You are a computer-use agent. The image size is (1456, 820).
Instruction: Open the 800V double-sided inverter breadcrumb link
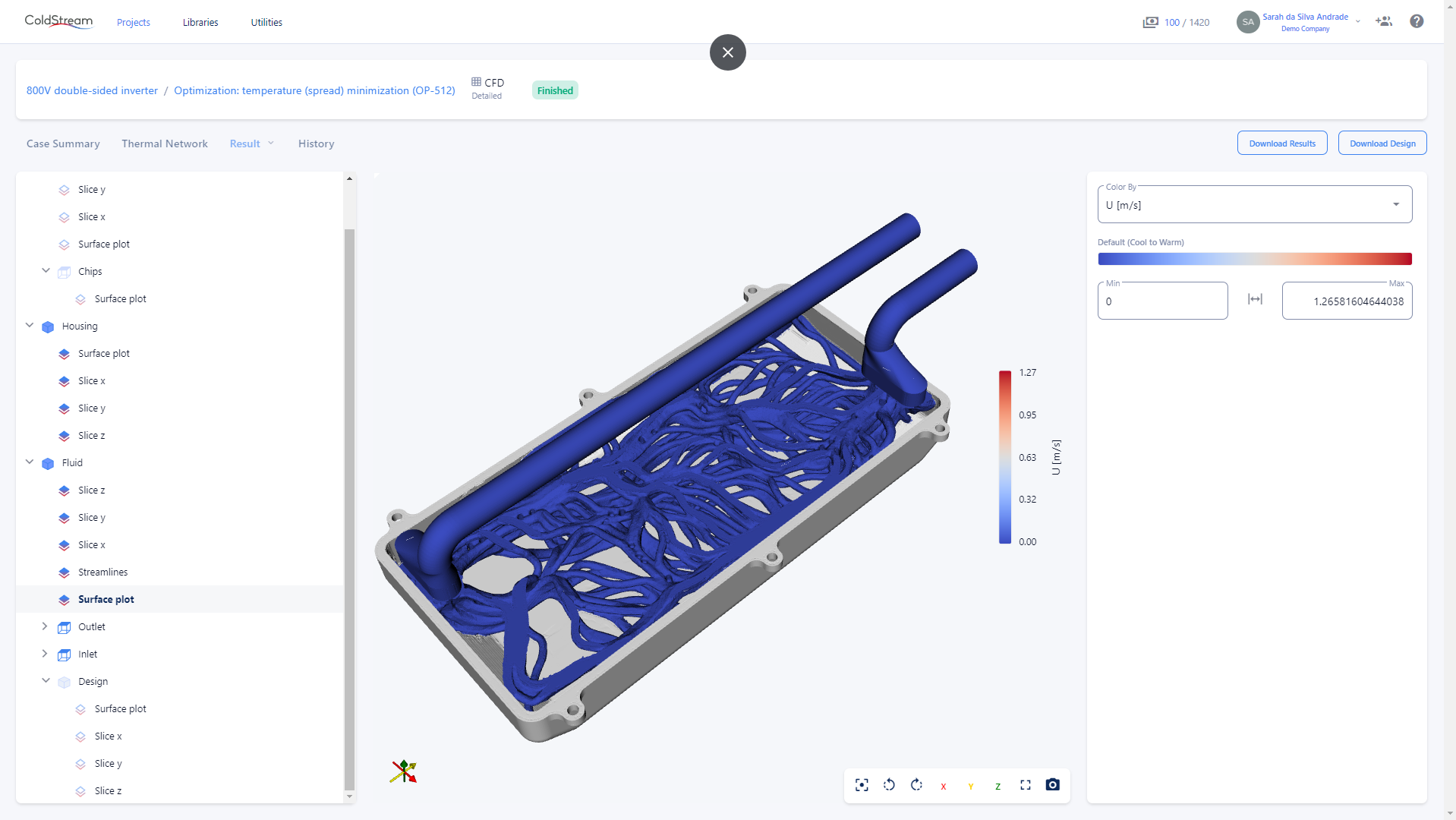pyautogui.click(x=92, y=90)
